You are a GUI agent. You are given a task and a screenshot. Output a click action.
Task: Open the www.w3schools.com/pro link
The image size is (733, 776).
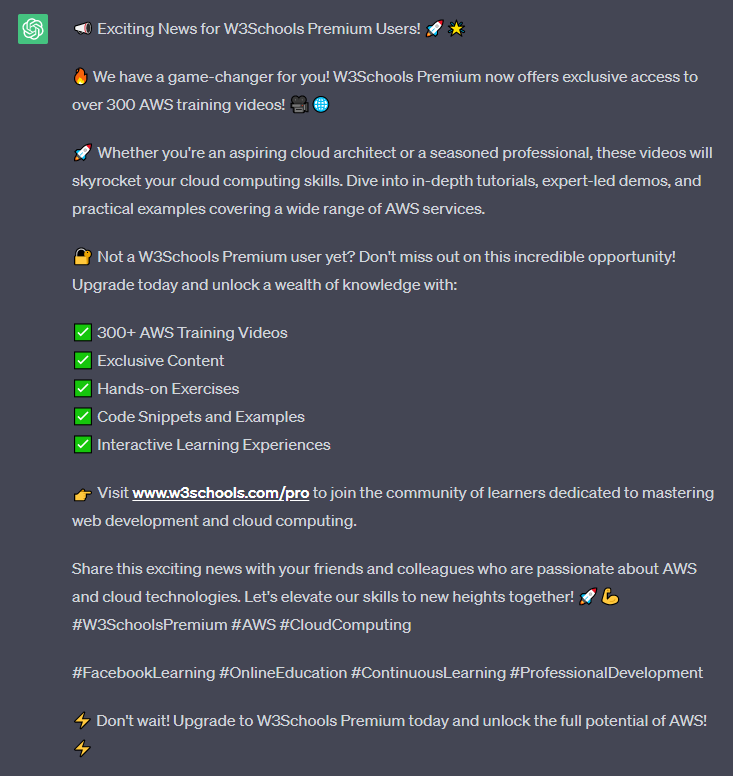[220, 493]
